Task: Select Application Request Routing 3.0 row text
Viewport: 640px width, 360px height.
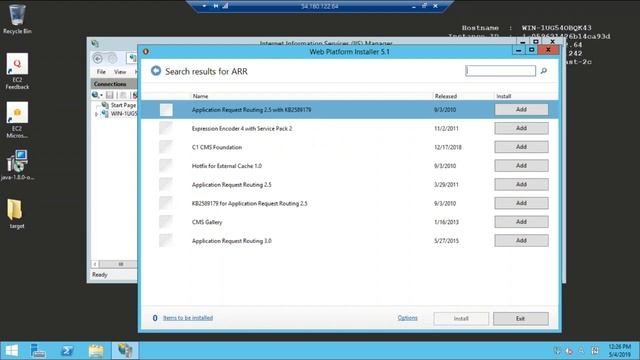Action: point(231,241)
